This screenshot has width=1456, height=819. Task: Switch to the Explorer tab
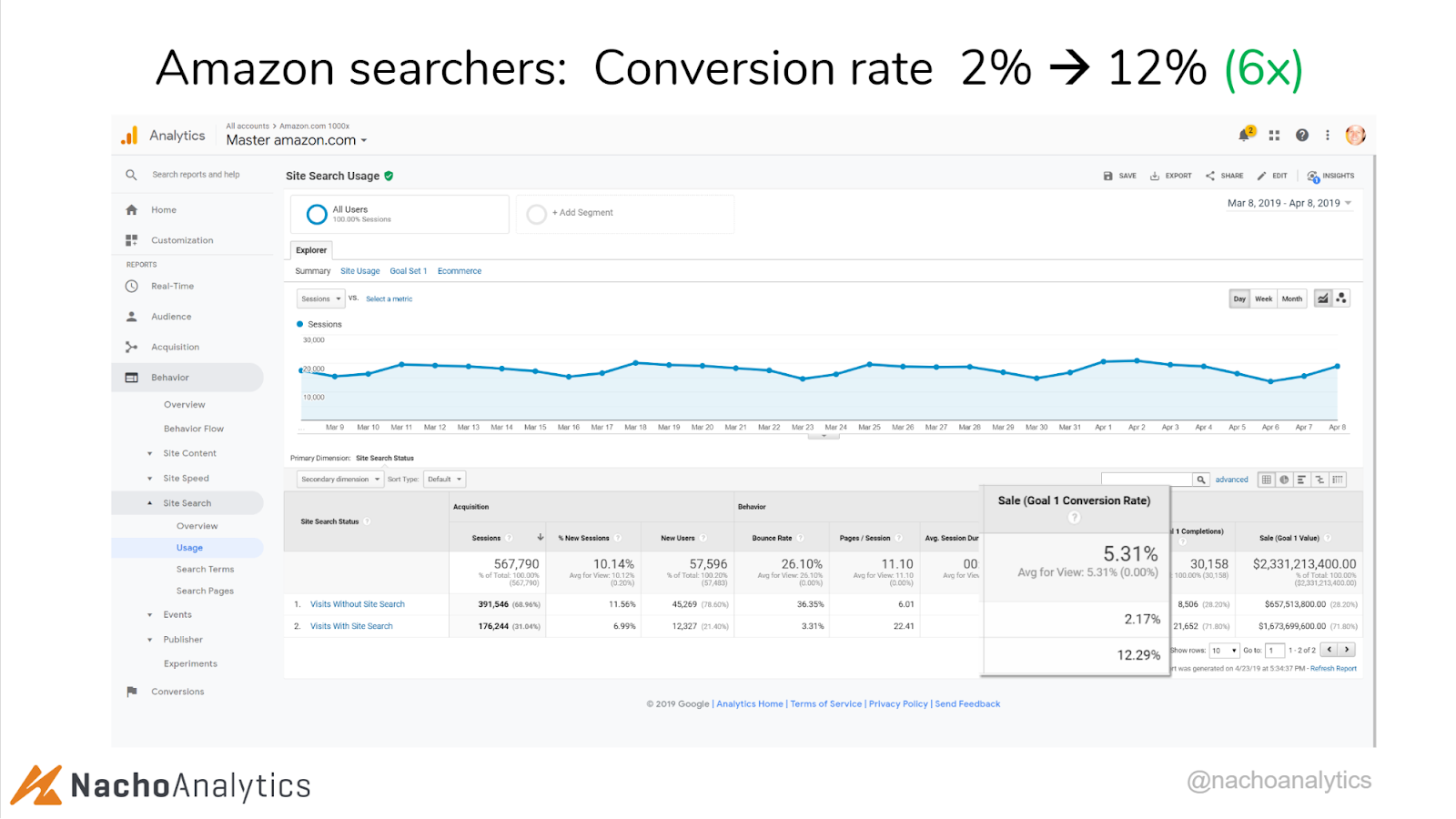[x=311, y=250]
